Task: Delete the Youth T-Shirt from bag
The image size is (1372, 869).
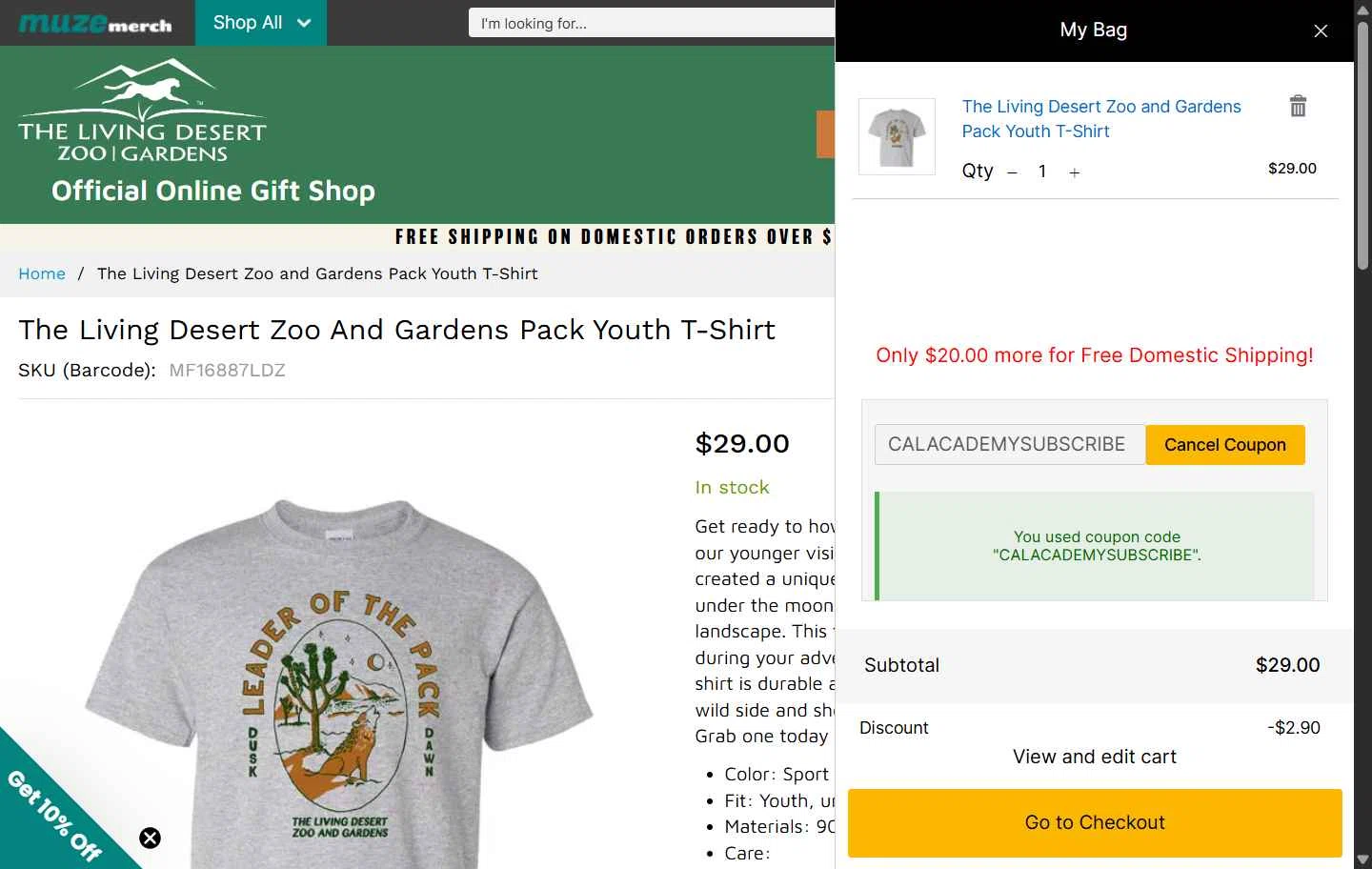Action: [1298, 106]
